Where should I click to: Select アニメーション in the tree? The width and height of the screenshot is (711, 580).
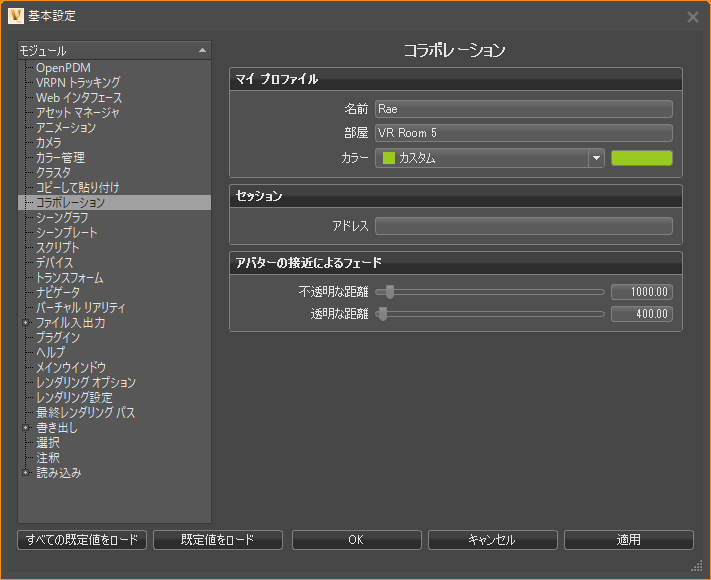[x=66, y=127]
